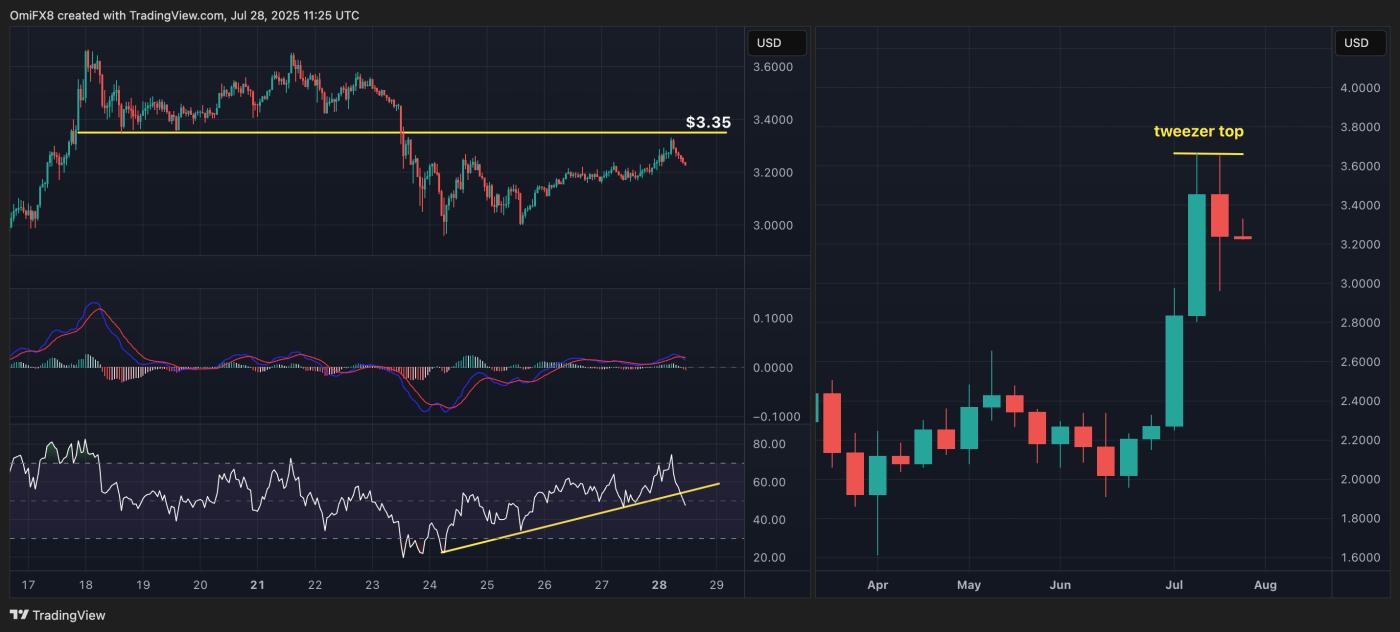
Task: Select the short yellow line above the tweezer candles
Action: tap(1208, 154)
